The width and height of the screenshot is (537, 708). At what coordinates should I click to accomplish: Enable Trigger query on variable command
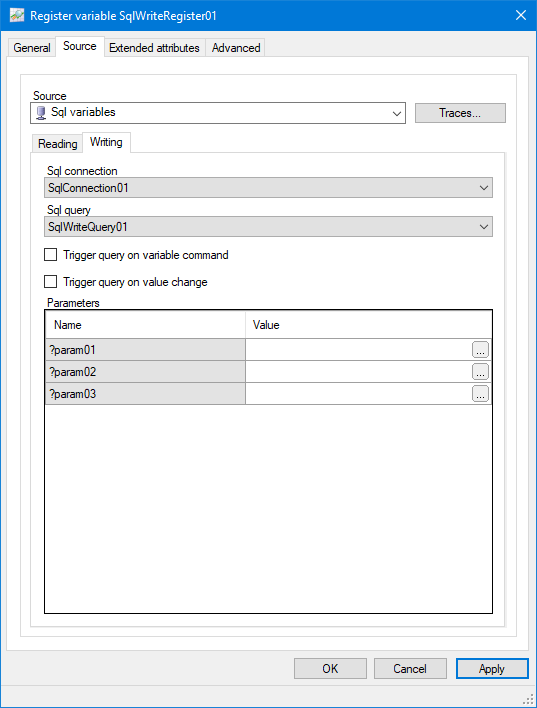[x=51, y=255]
